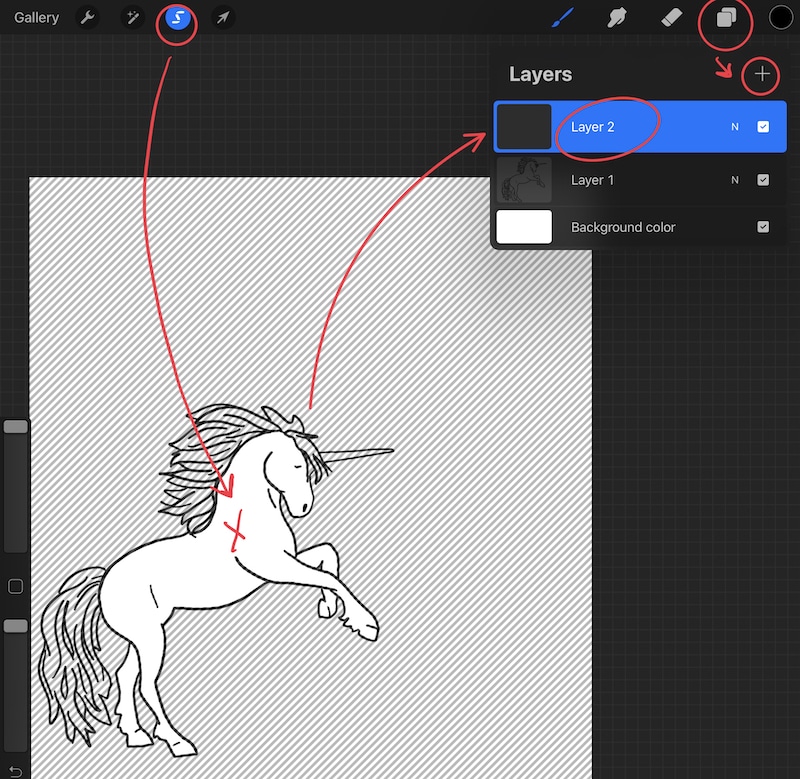
Task: Open the Smudge tool
Action: point(617,17)
